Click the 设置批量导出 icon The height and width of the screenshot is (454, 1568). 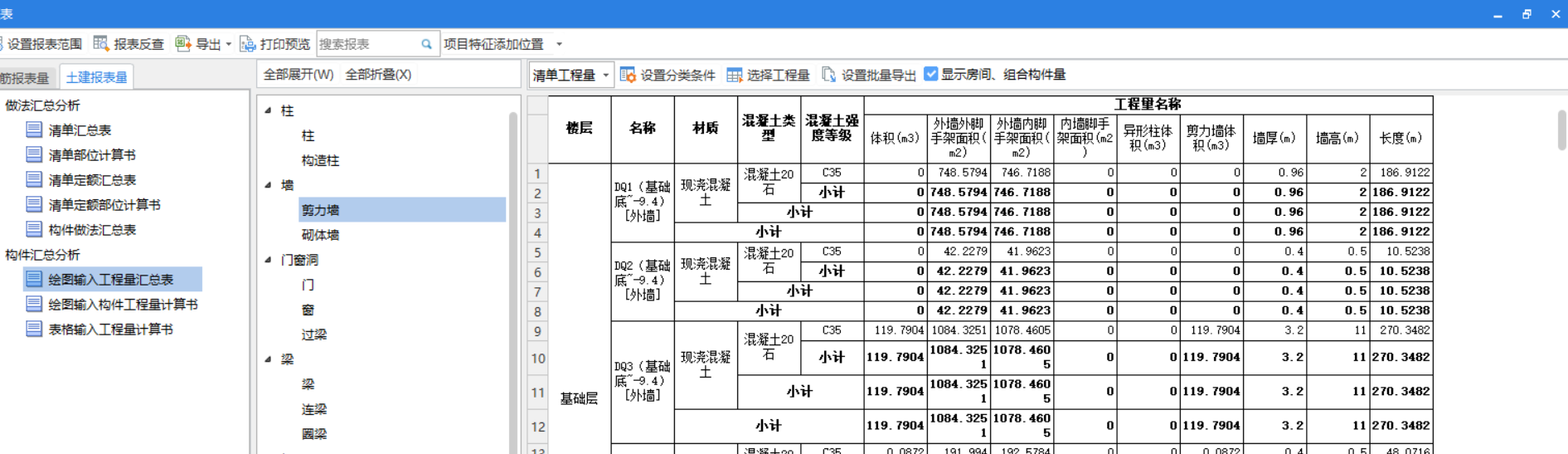point(828,75)
